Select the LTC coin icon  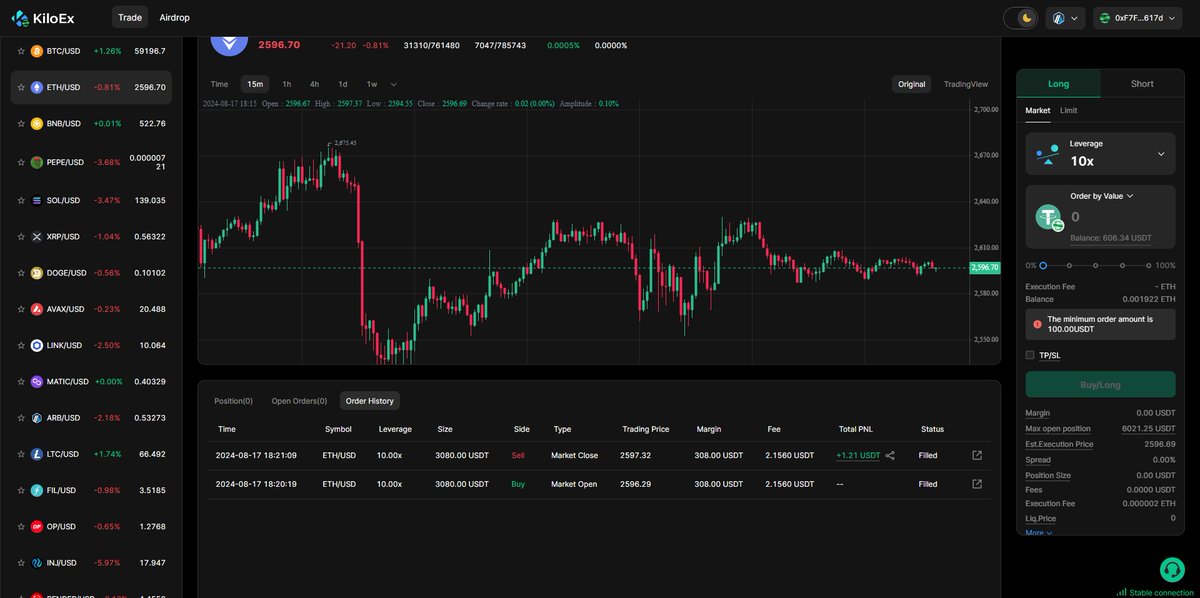click(x=37, y=454)
